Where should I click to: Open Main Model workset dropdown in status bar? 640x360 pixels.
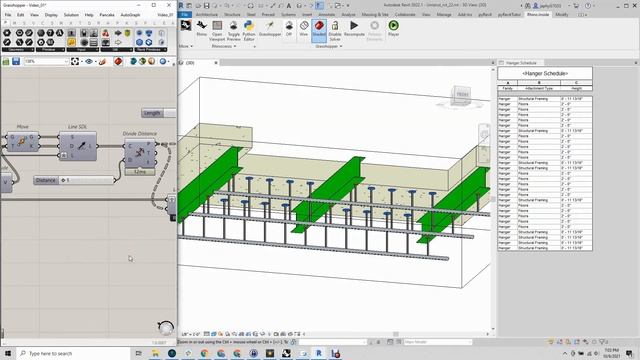coord(437,342)
